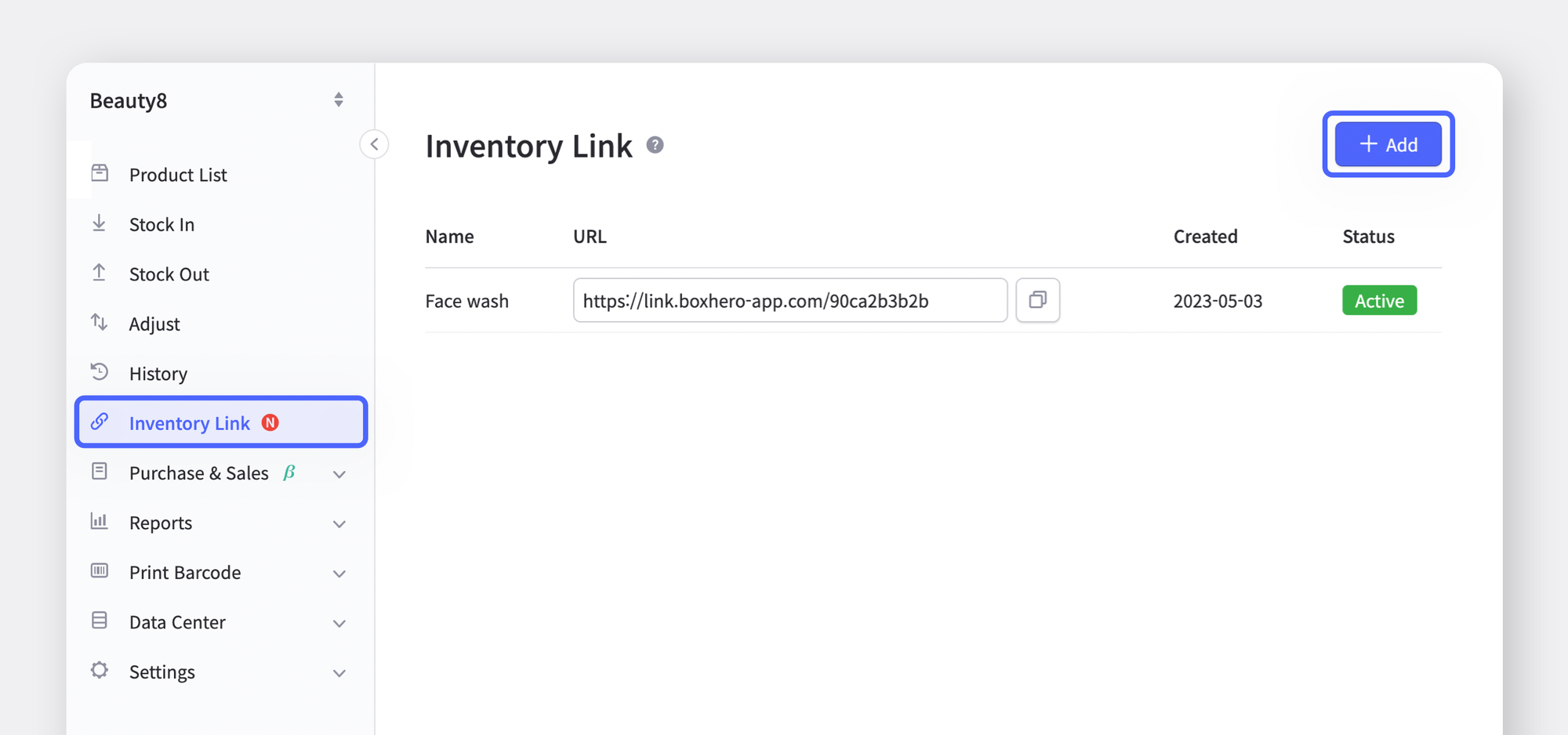
Task: Collapse the sidebar with the left chevron
Action: click(374, 144)
